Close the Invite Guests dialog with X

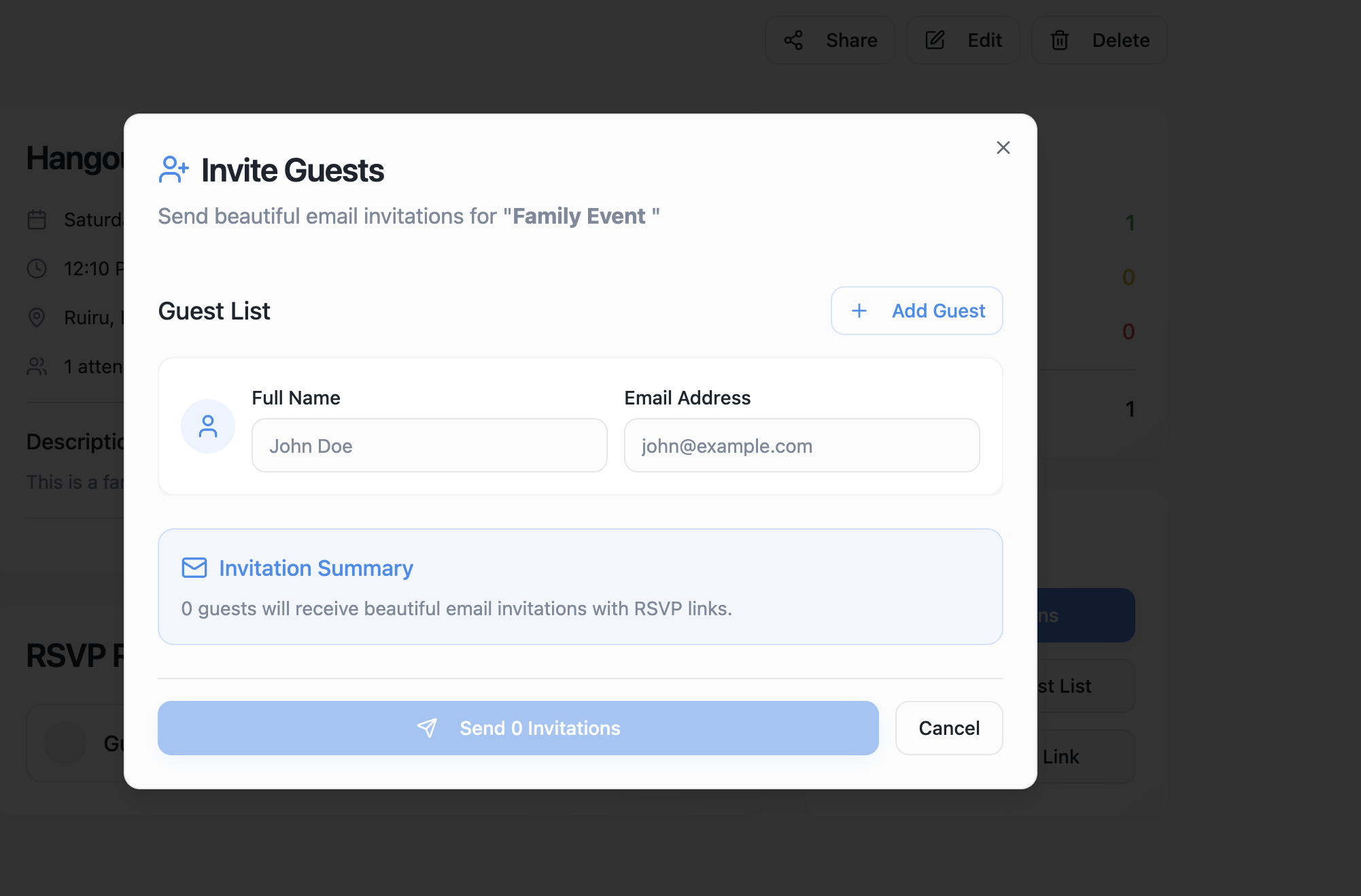point(1003,148)
